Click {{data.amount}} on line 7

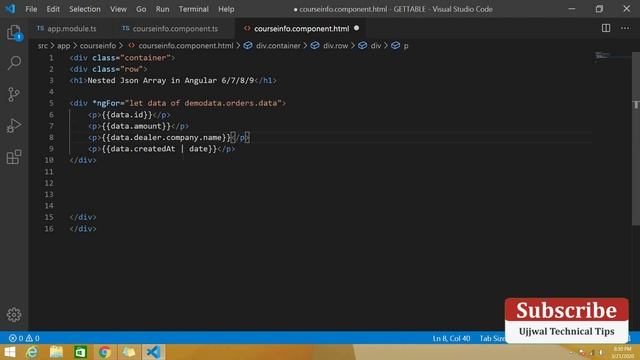[x=136, y=126]
